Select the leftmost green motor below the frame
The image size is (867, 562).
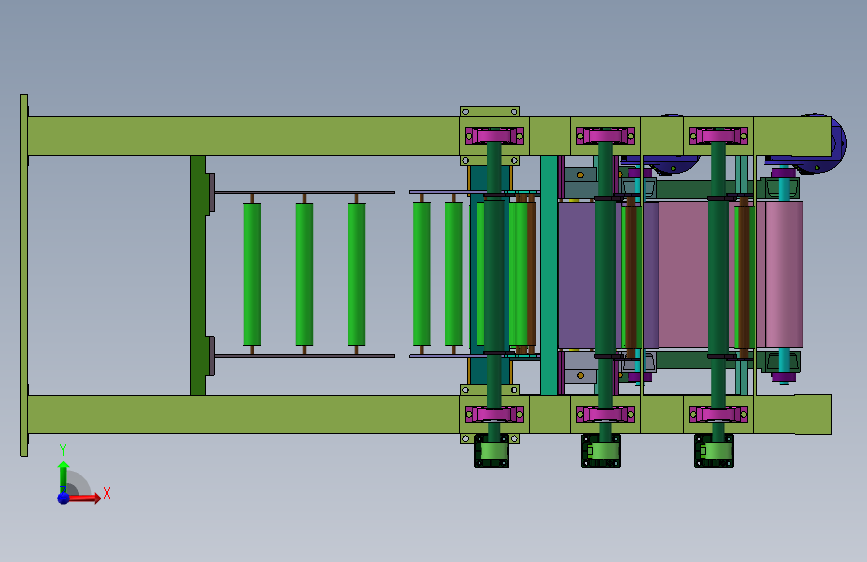click(x=492, y=451)
